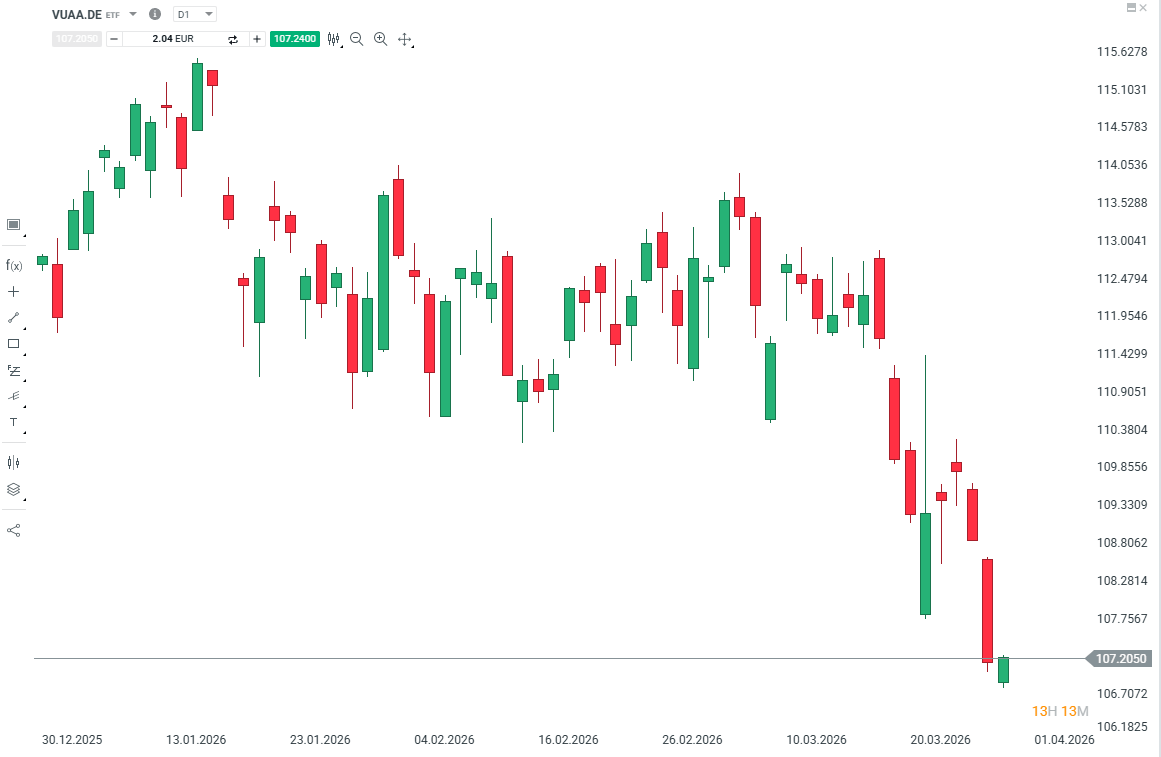Image resolution: width=1161 pixels, height=757 pixels.
Task: Activate the chart pan tool
Action: 404,39
